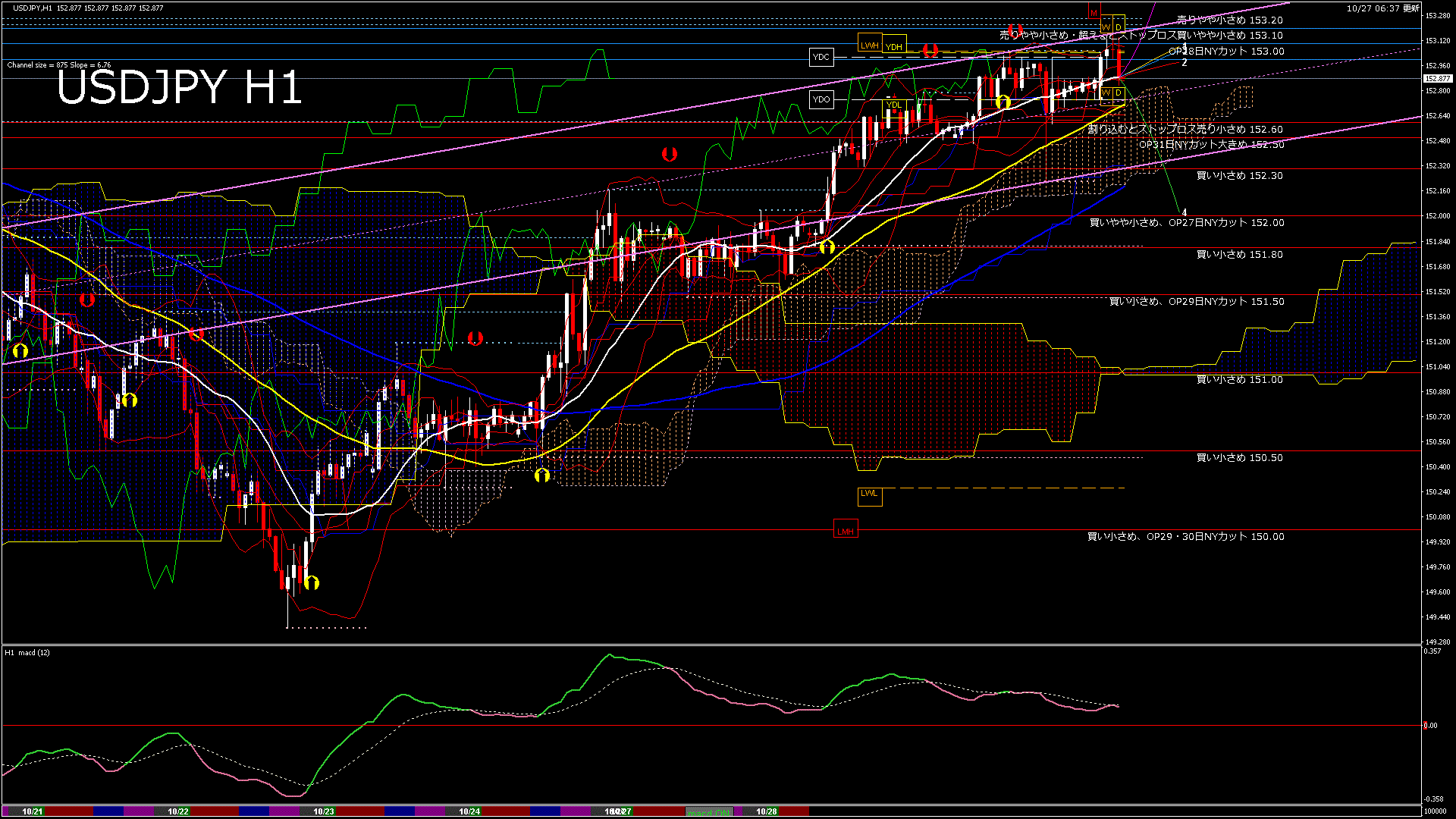Screen dimensions: 1456x819
Task: Click the yellow up-arrow signal near 149.60
Action: [312, 582]
